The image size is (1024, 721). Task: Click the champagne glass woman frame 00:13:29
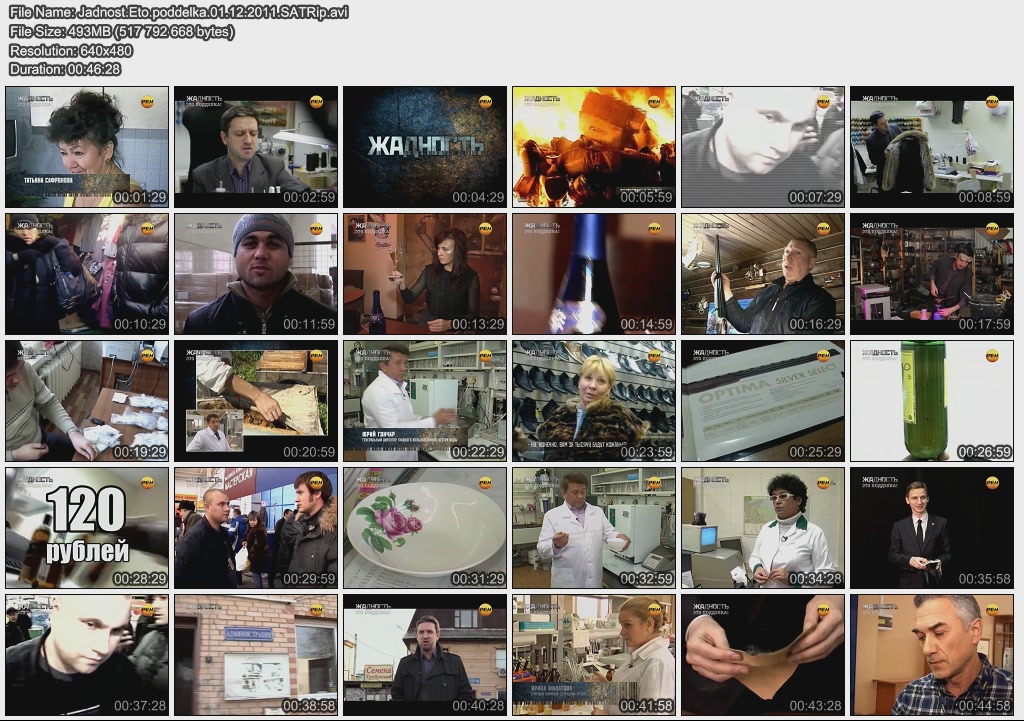425,274
